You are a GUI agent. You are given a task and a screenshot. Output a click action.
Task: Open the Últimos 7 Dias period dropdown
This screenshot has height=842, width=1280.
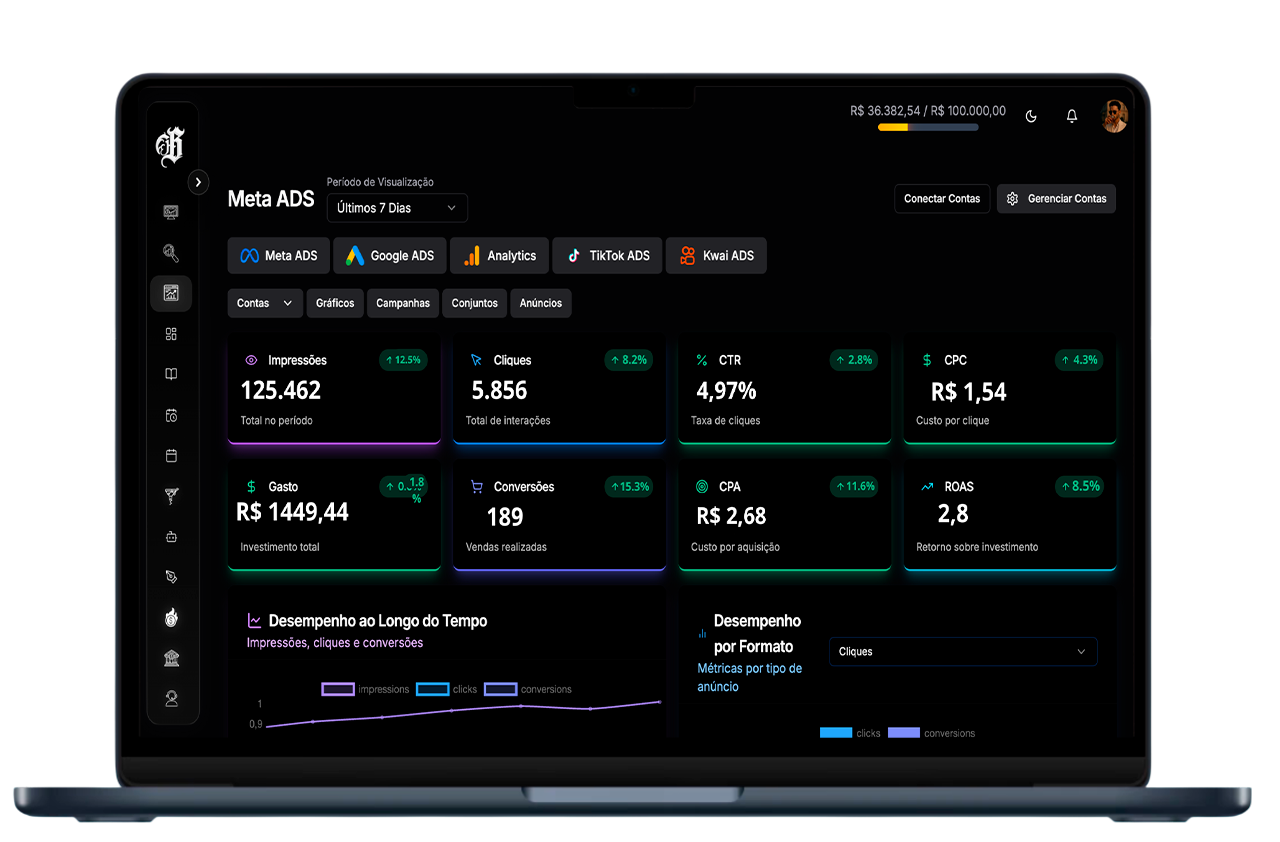coord(397,208)
